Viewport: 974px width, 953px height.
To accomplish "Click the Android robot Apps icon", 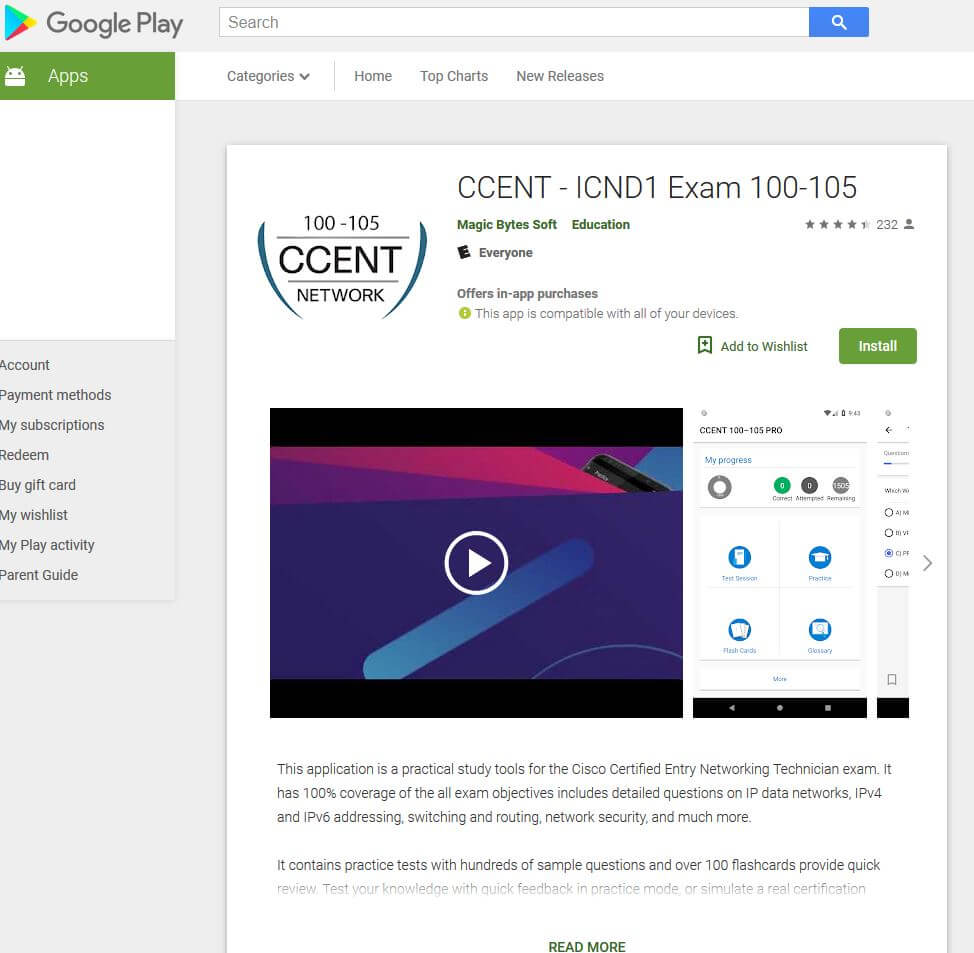I will pos(15,76).
